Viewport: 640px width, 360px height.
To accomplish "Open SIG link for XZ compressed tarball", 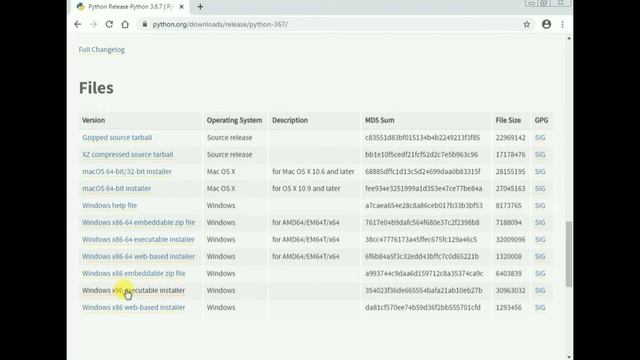I will tap(540, 155).
